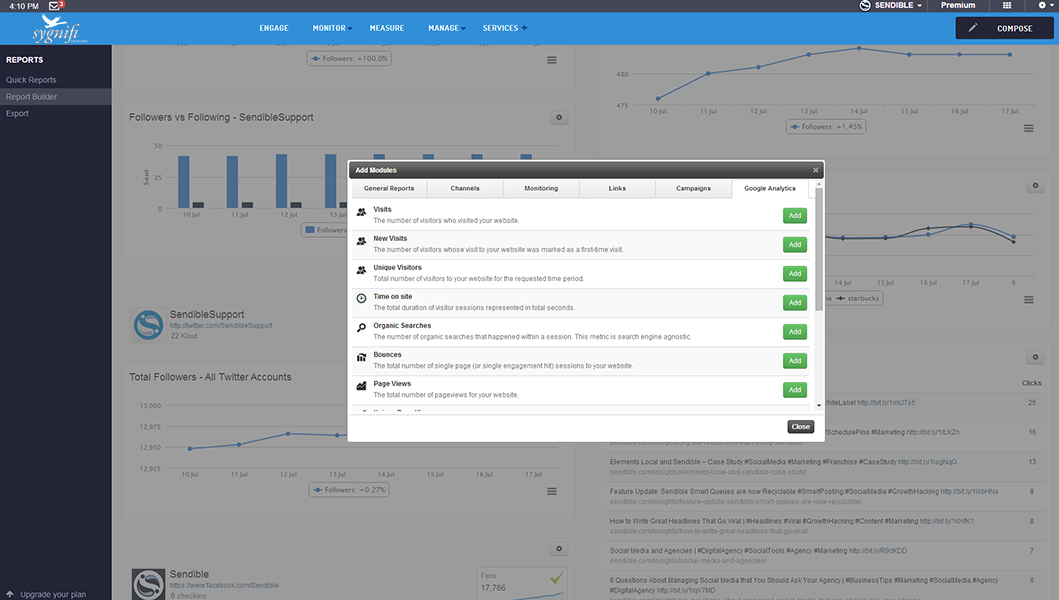Click the mail envelope notification icon

point(55,6)
